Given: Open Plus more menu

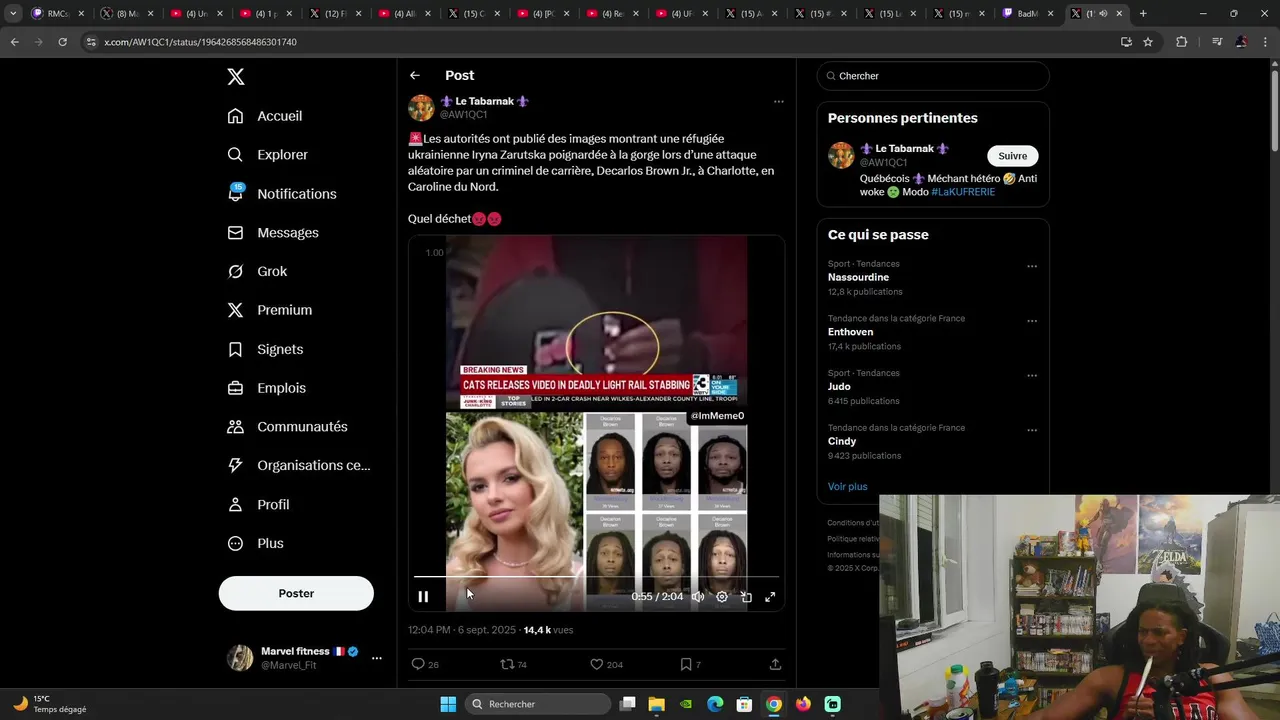Looking at the screenshot, I should pyautogui.click(x=255, y=544).
